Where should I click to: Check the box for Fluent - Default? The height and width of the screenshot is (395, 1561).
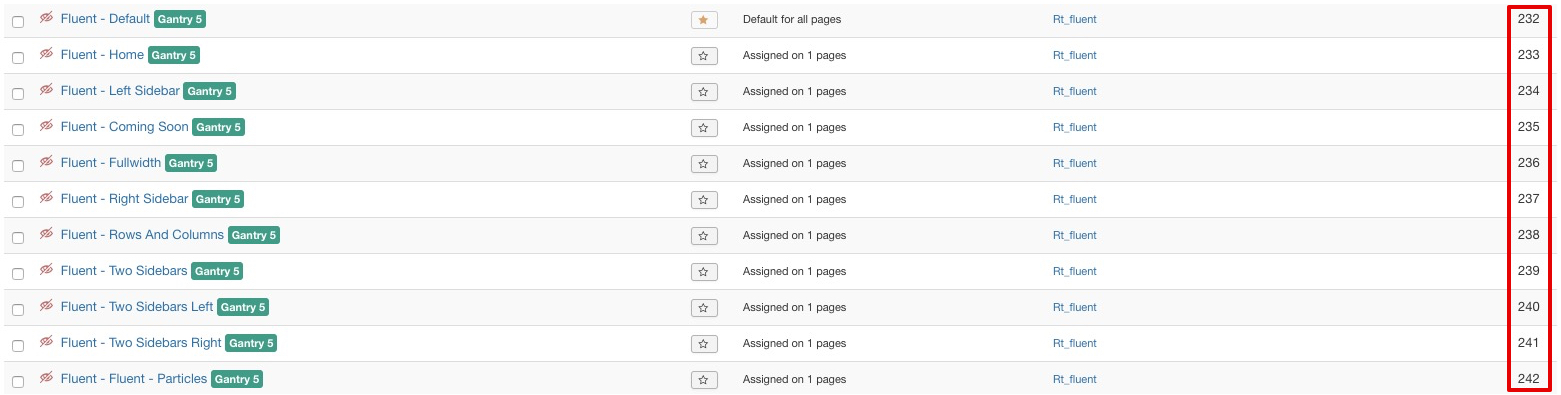[18, 21]
